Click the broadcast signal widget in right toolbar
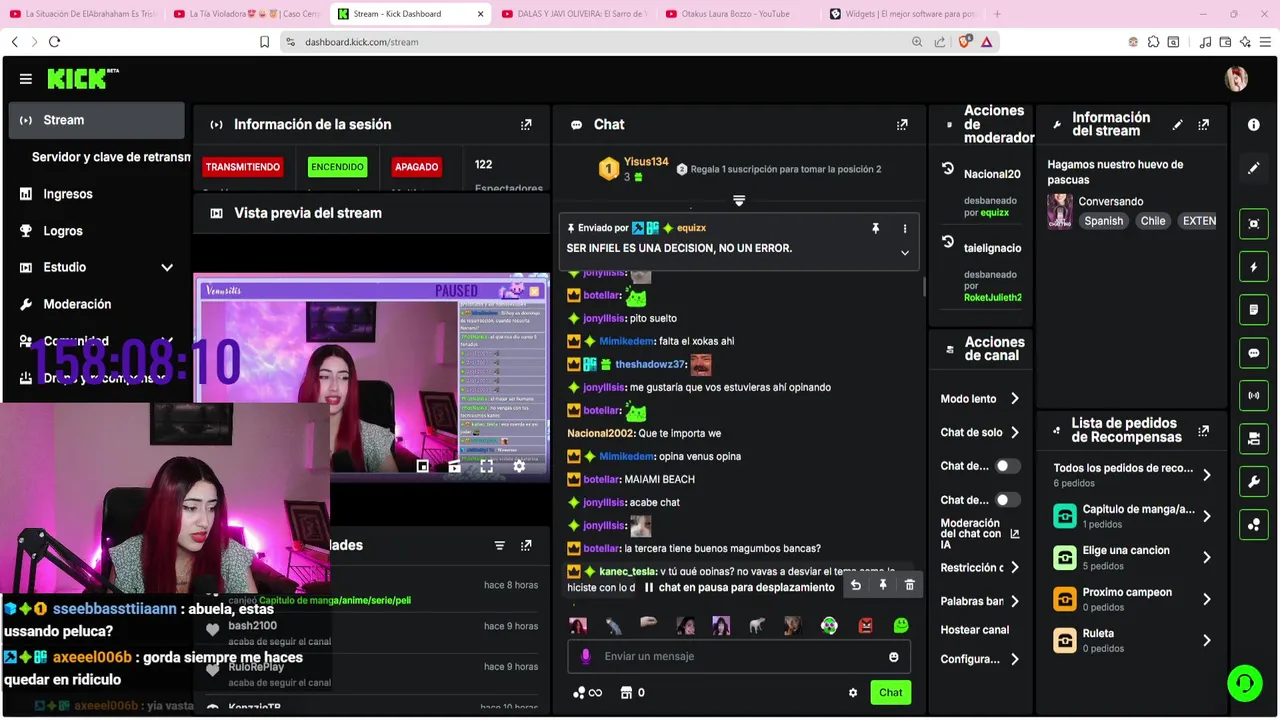This screenshot has width=1280, height=720. click(1254, 396)
